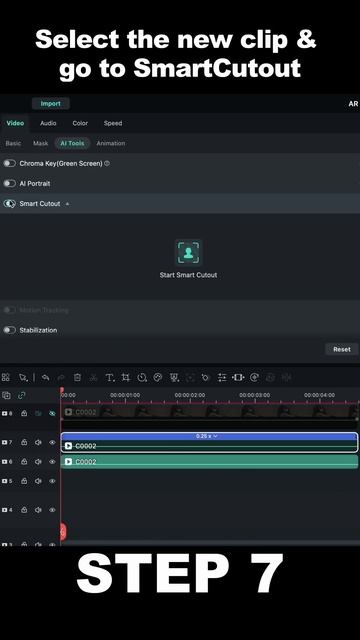
Task: Lock track 7
Action: point(24,442)
